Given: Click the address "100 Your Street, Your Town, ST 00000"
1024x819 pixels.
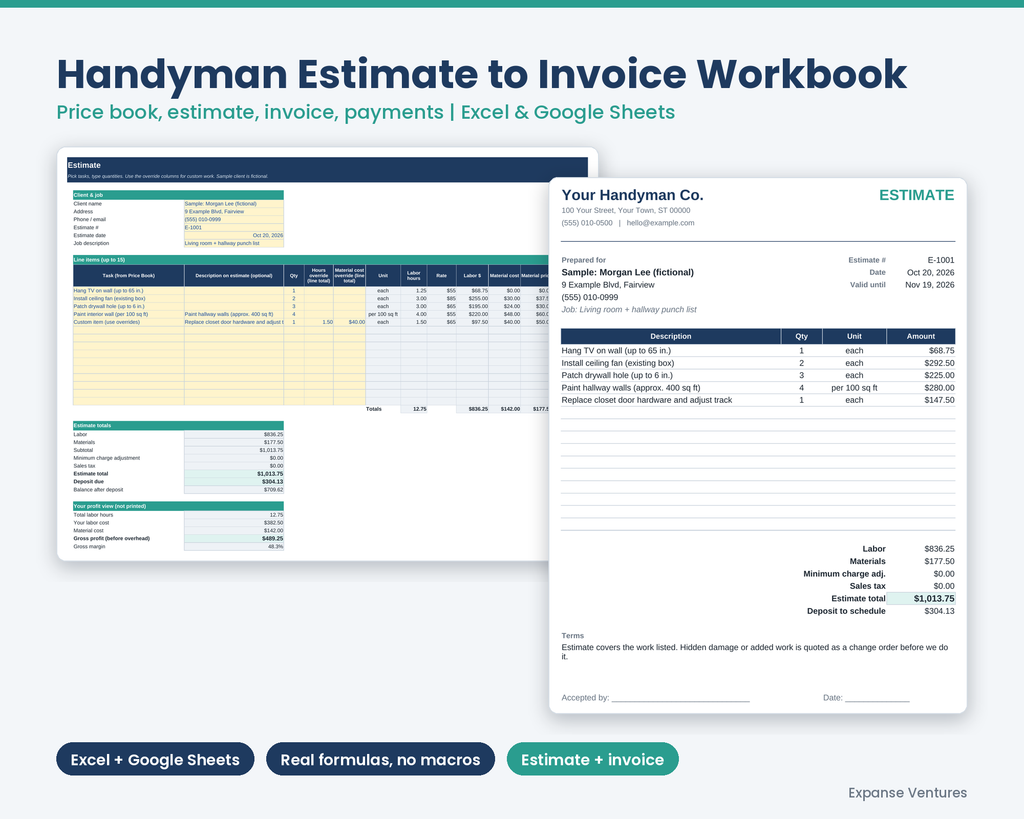Looking at the screenshot, I should (x=626, y=210).
